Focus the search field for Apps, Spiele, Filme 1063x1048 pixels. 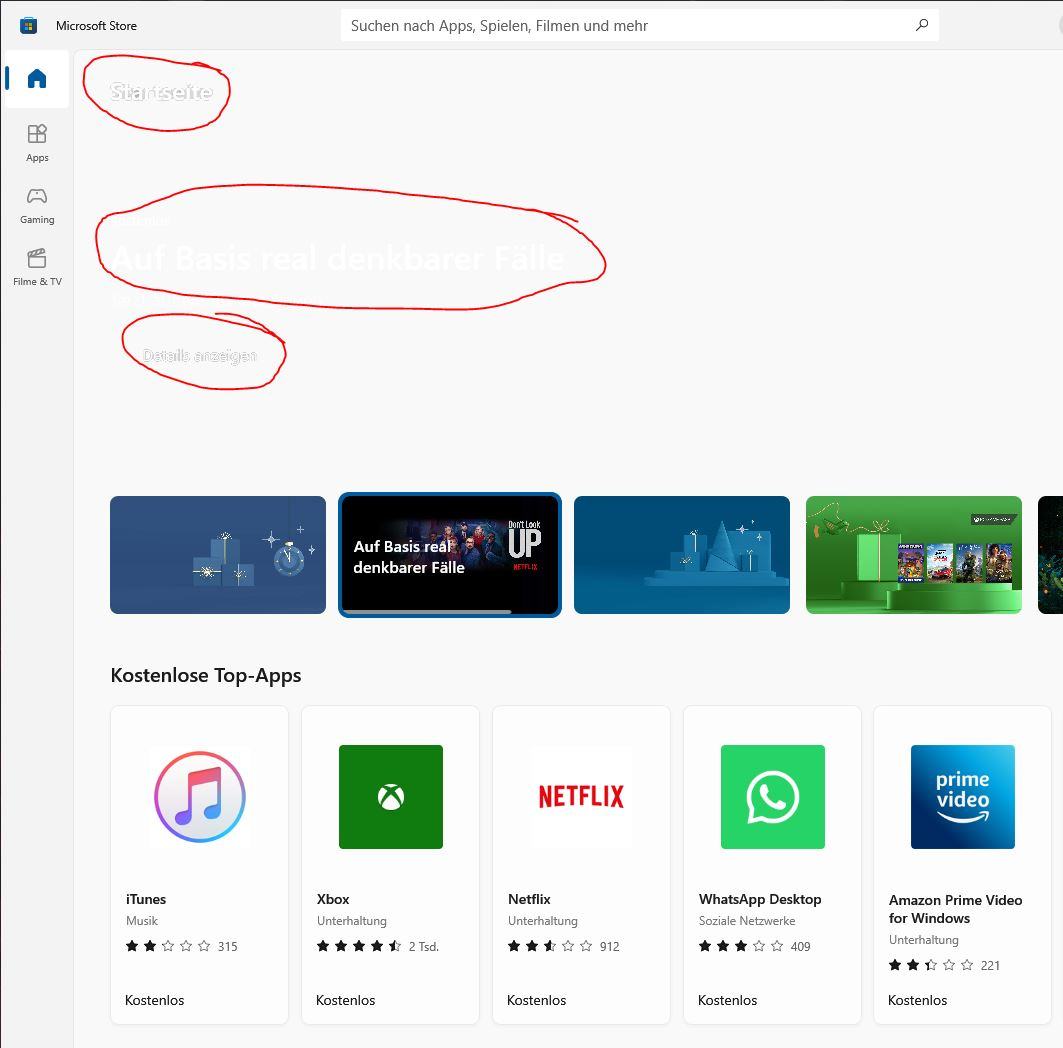coord(639,26)
